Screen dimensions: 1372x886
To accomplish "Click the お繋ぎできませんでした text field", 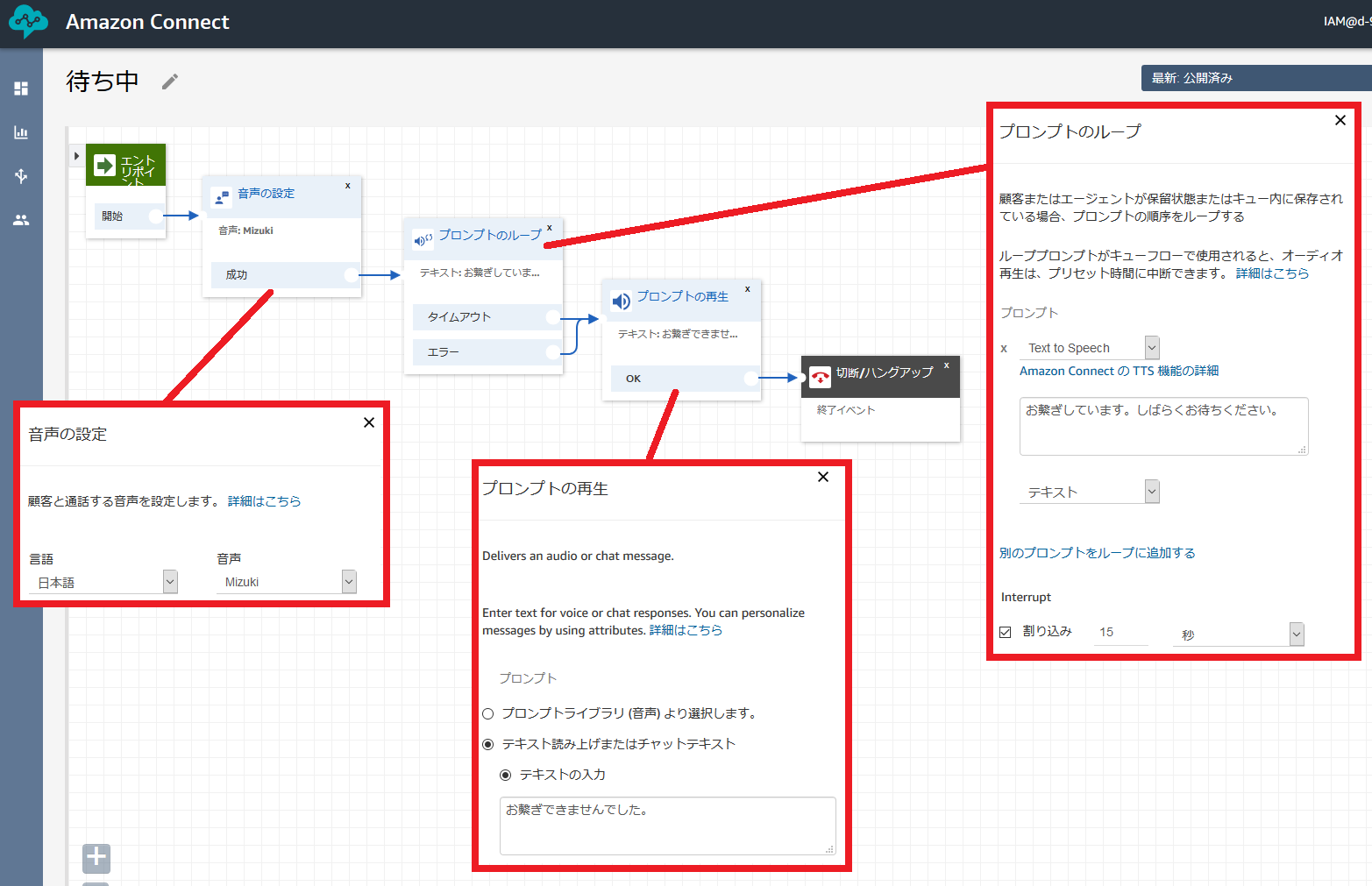I will click(x=667, y=826).
